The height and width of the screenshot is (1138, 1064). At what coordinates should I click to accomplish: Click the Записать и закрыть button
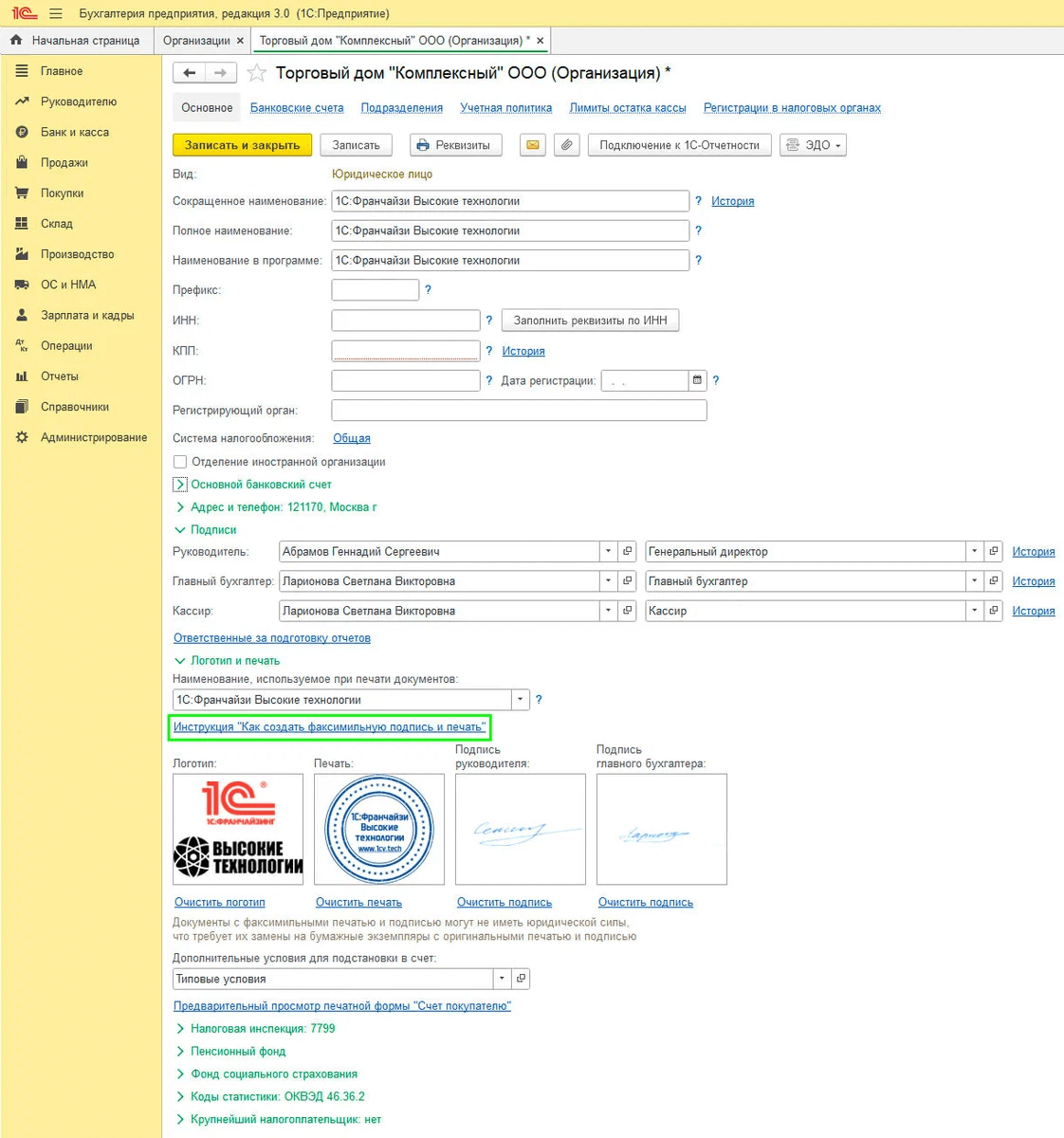click(x=242, y=145)
